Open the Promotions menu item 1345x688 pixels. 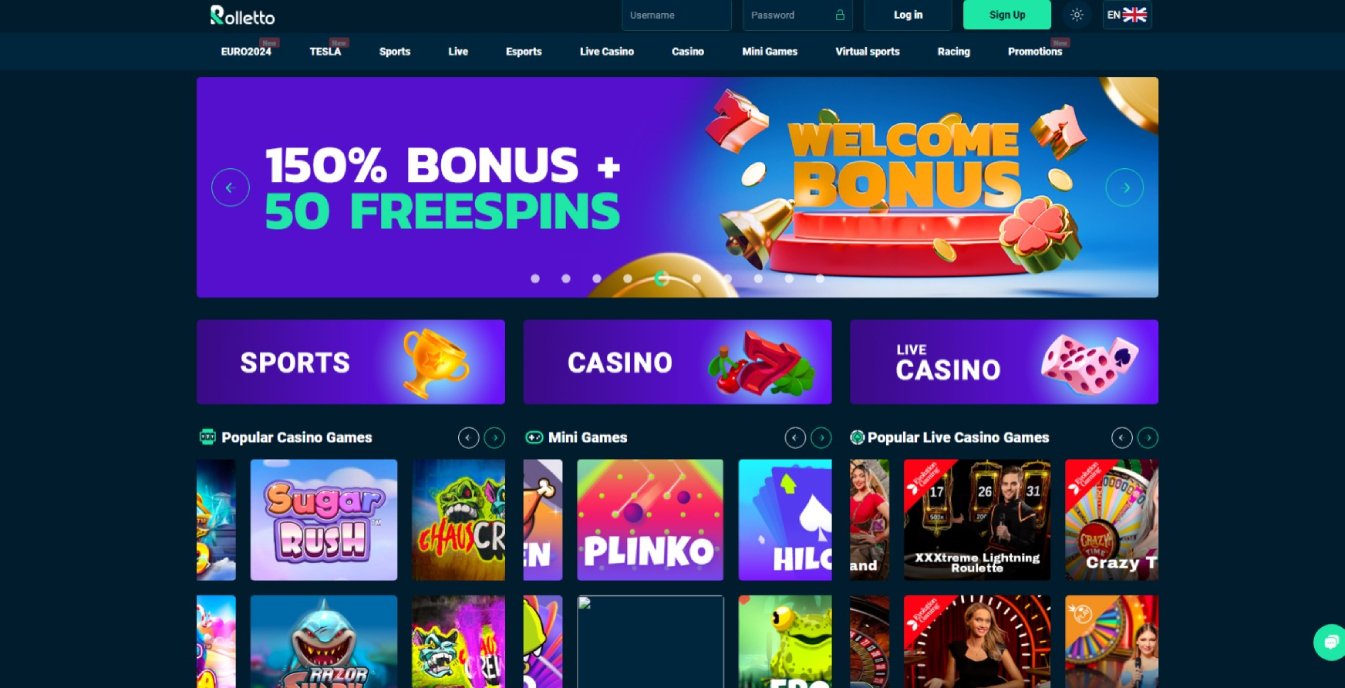point(1035,51)
